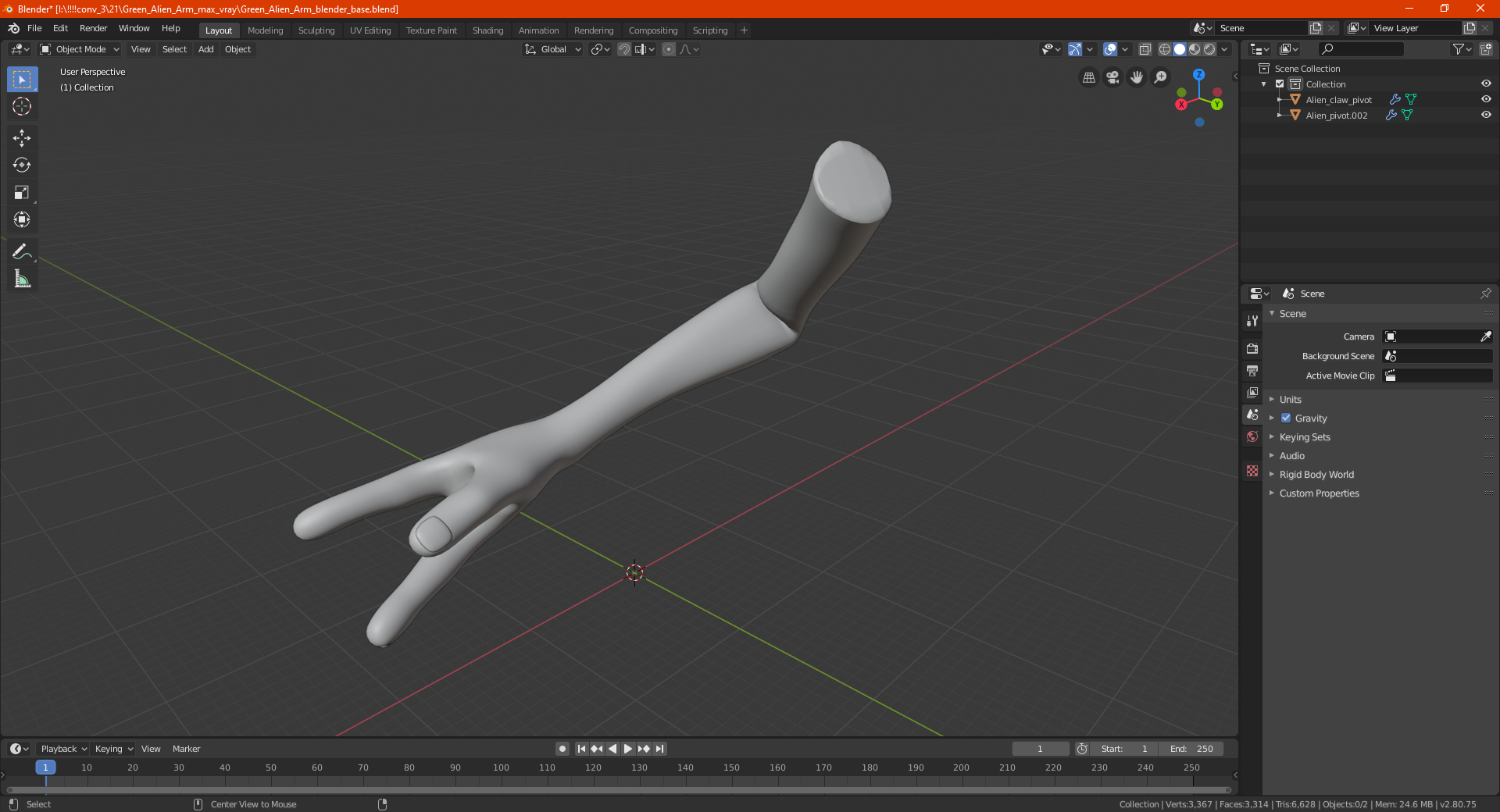Viewport: 1500px width, 812px height.
Task: Switch to material preview shading
Action: (1195, 49)
